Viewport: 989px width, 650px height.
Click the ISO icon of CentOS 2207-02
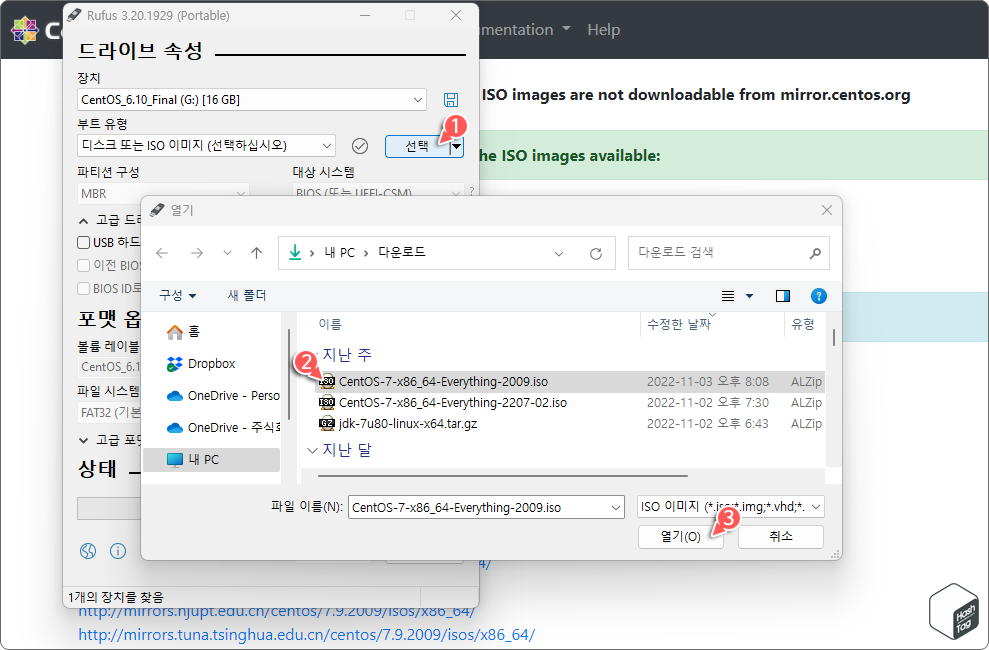pyautogui.click(x=327, y=402)
